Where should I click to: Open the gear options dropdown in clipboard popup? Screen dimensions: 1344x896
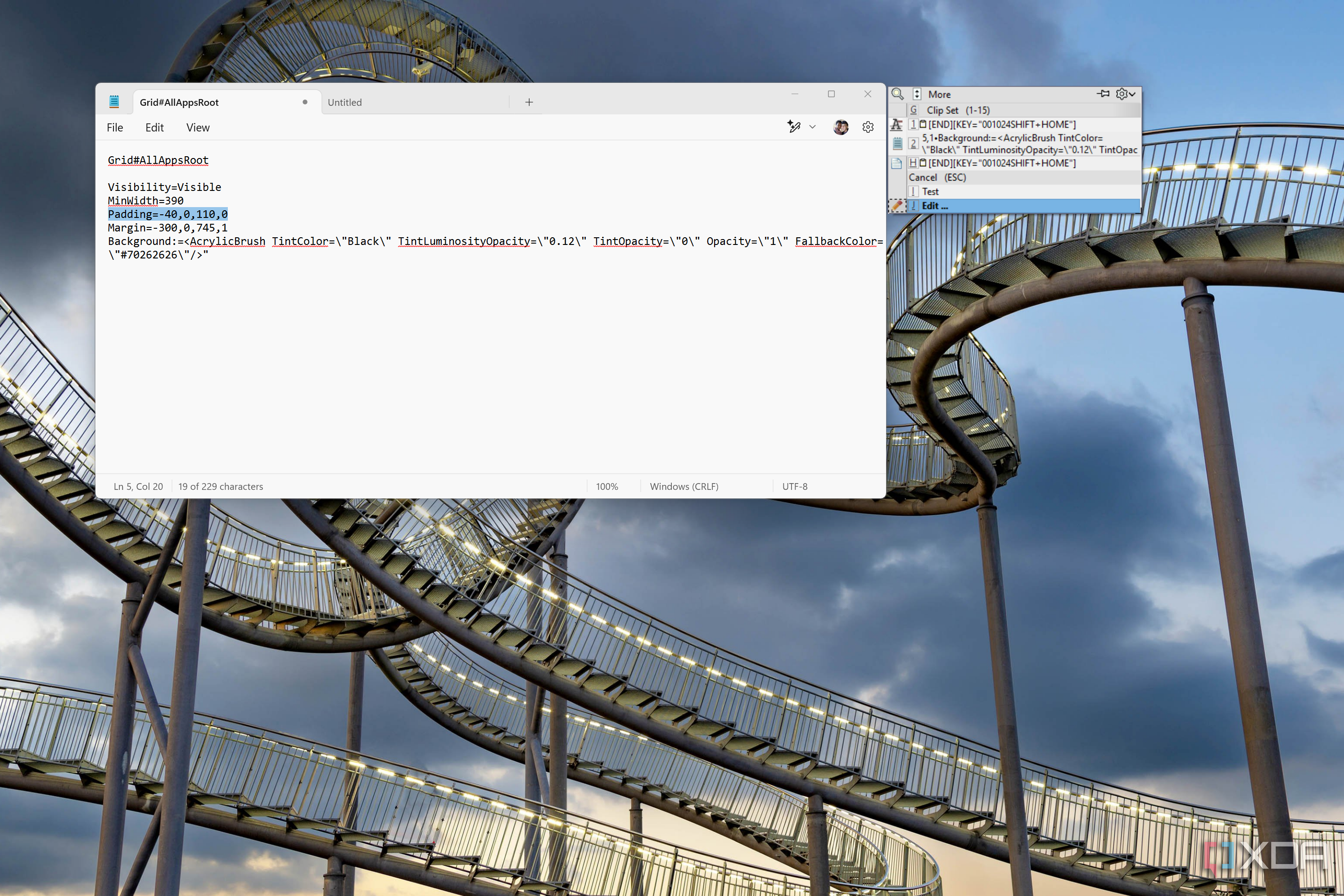pos(1126,94)
